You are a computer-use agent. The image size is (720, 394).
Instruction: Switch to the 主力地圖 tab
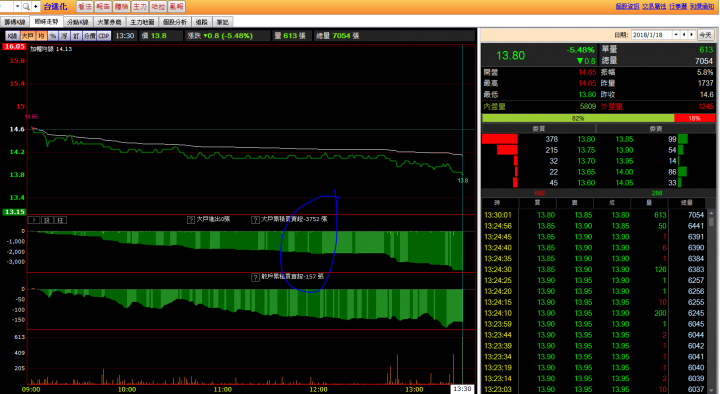pos(142,22)
